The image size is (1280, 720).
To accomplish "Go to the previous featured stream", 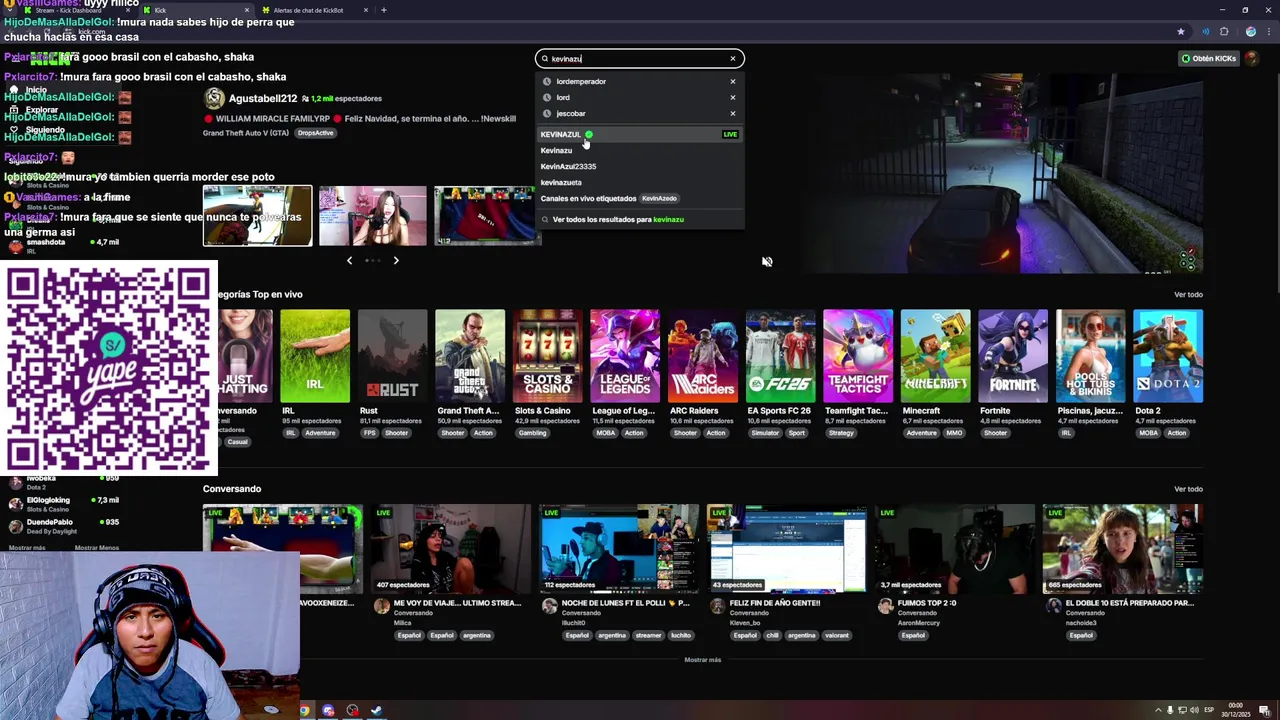I will pyautogui.click(x=349, y=260).
